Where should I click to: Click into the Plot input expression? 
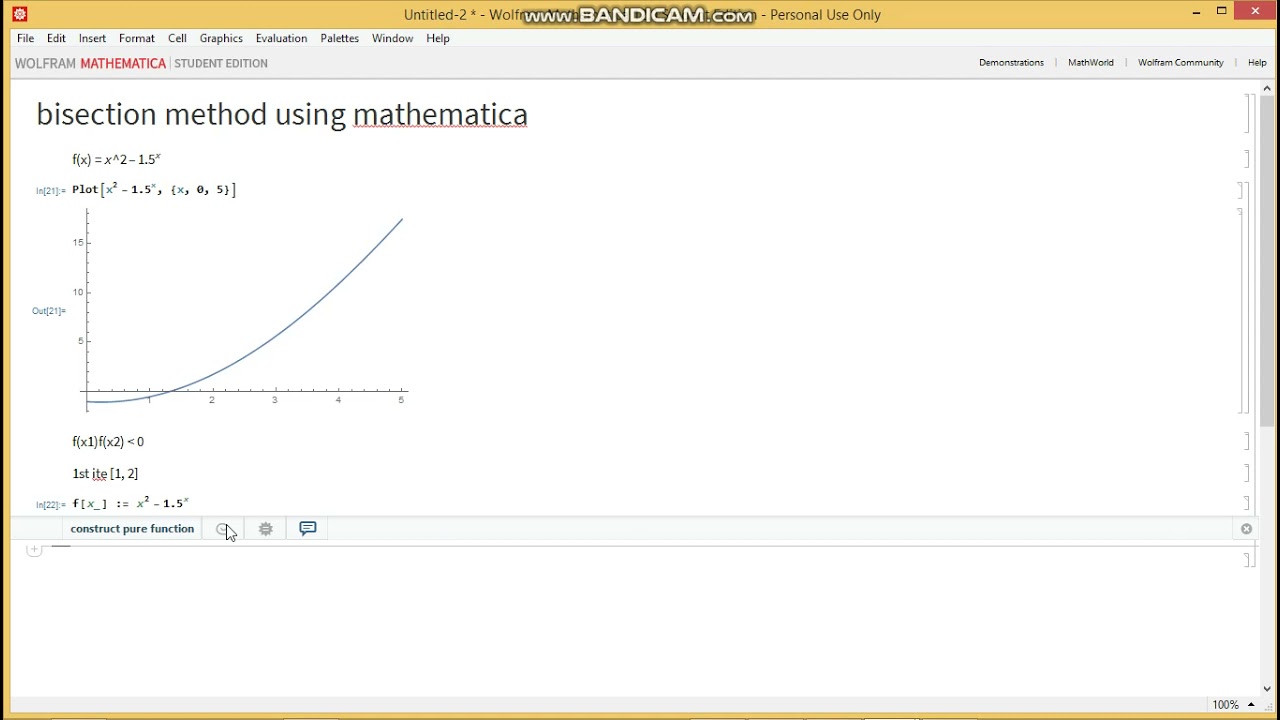click(x=154, y=189)
